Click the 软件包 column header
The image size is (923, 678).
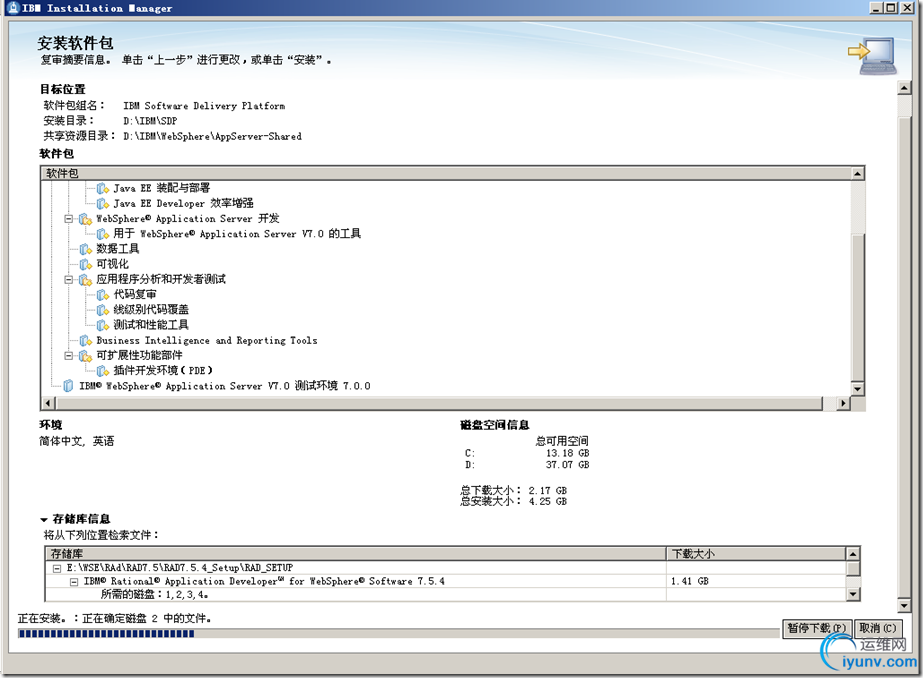click(x=447, y=173)
